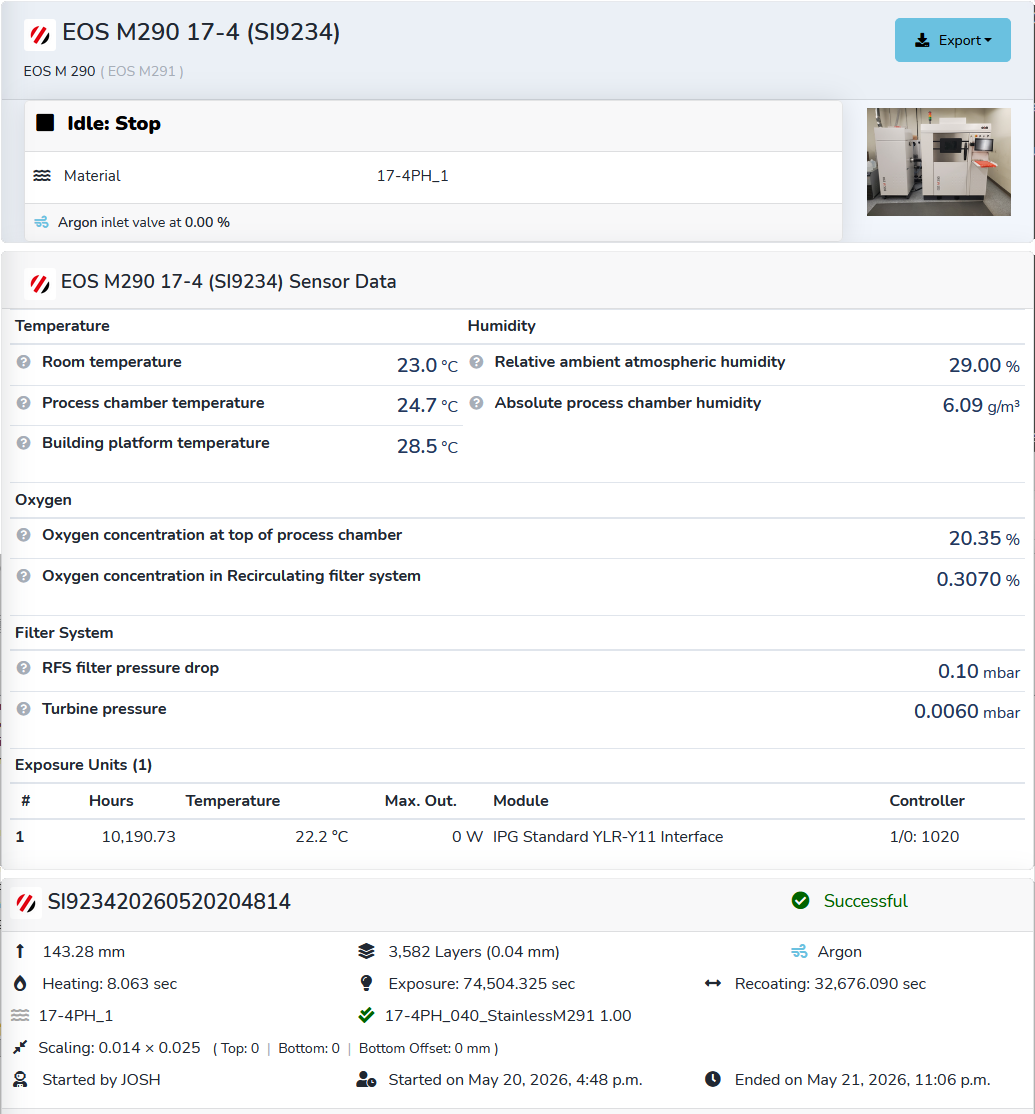The height and width of the screenshot is (1114, 1035).
Task: Click the Material waves icon
Action: click(42, 175)
